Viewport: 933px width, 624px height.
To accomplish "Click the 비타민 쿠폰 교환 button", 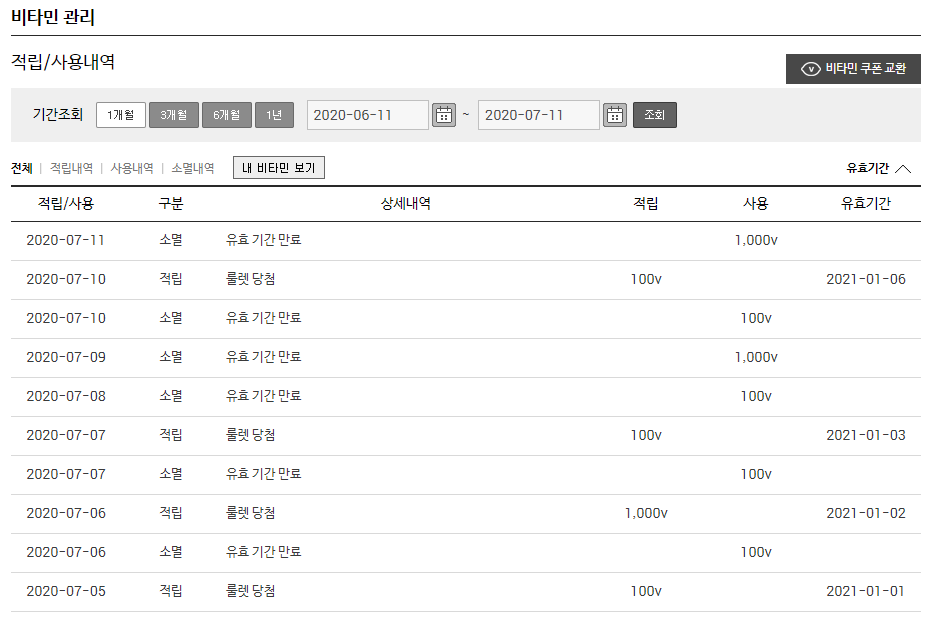I will pyautogui.click(x=853, y=69).
